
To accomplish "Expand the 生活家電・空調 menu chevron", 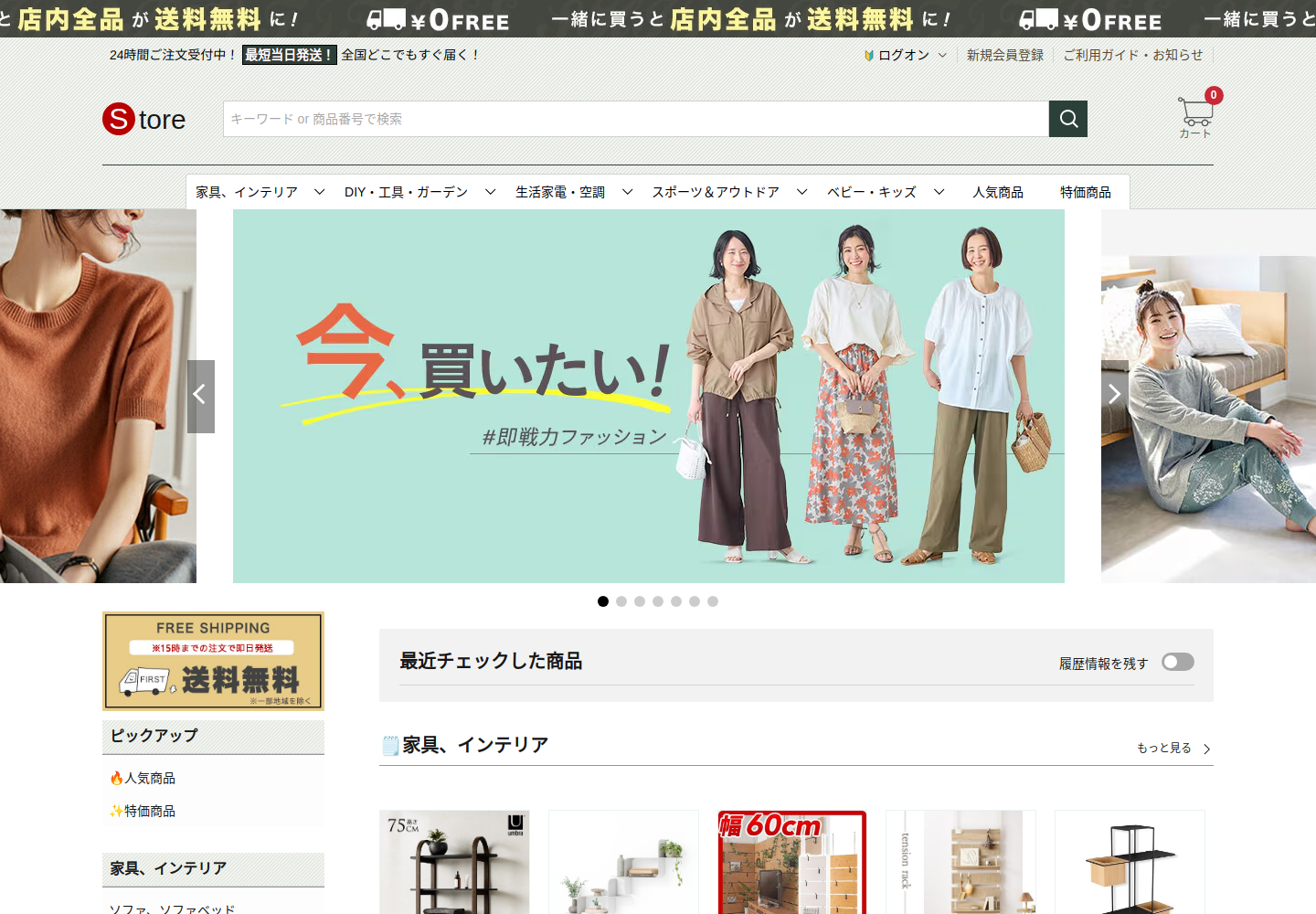I will (627, 192).
